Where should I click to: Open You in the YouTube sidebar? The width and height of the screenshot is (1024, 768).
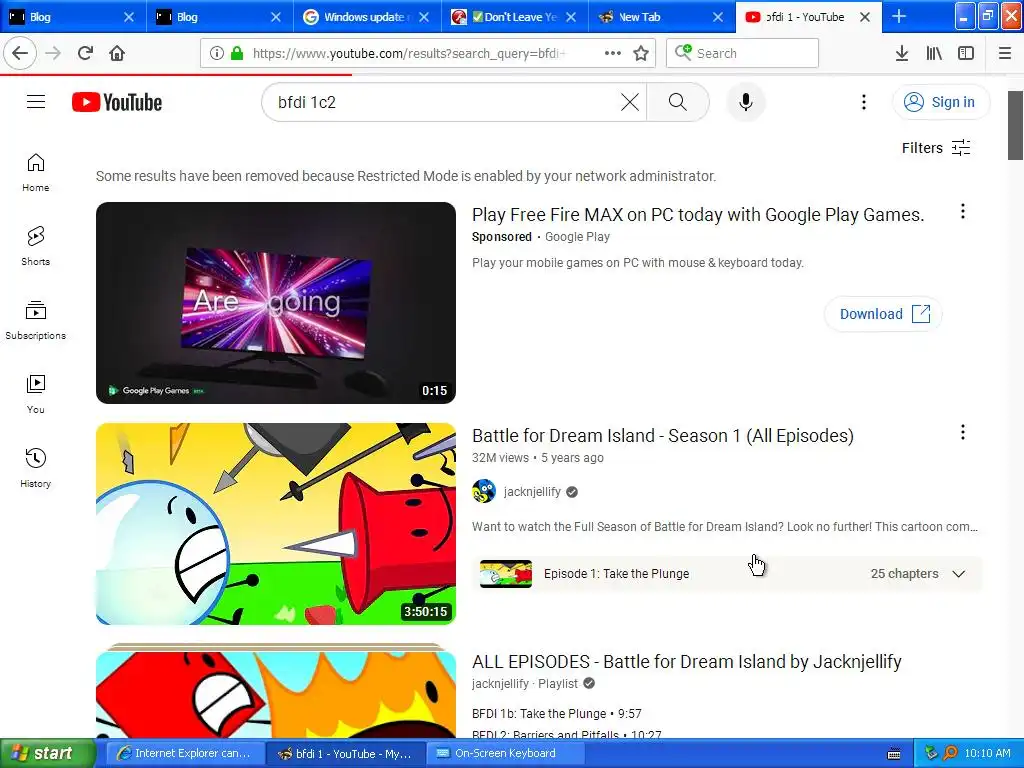pyautogui.click(x=36, y=394)
